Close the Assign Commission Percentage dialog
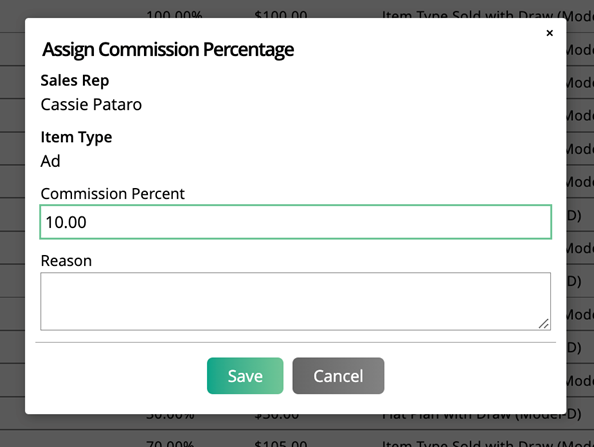The width and height of the screenshot is (594, 447). coord(549,33)
